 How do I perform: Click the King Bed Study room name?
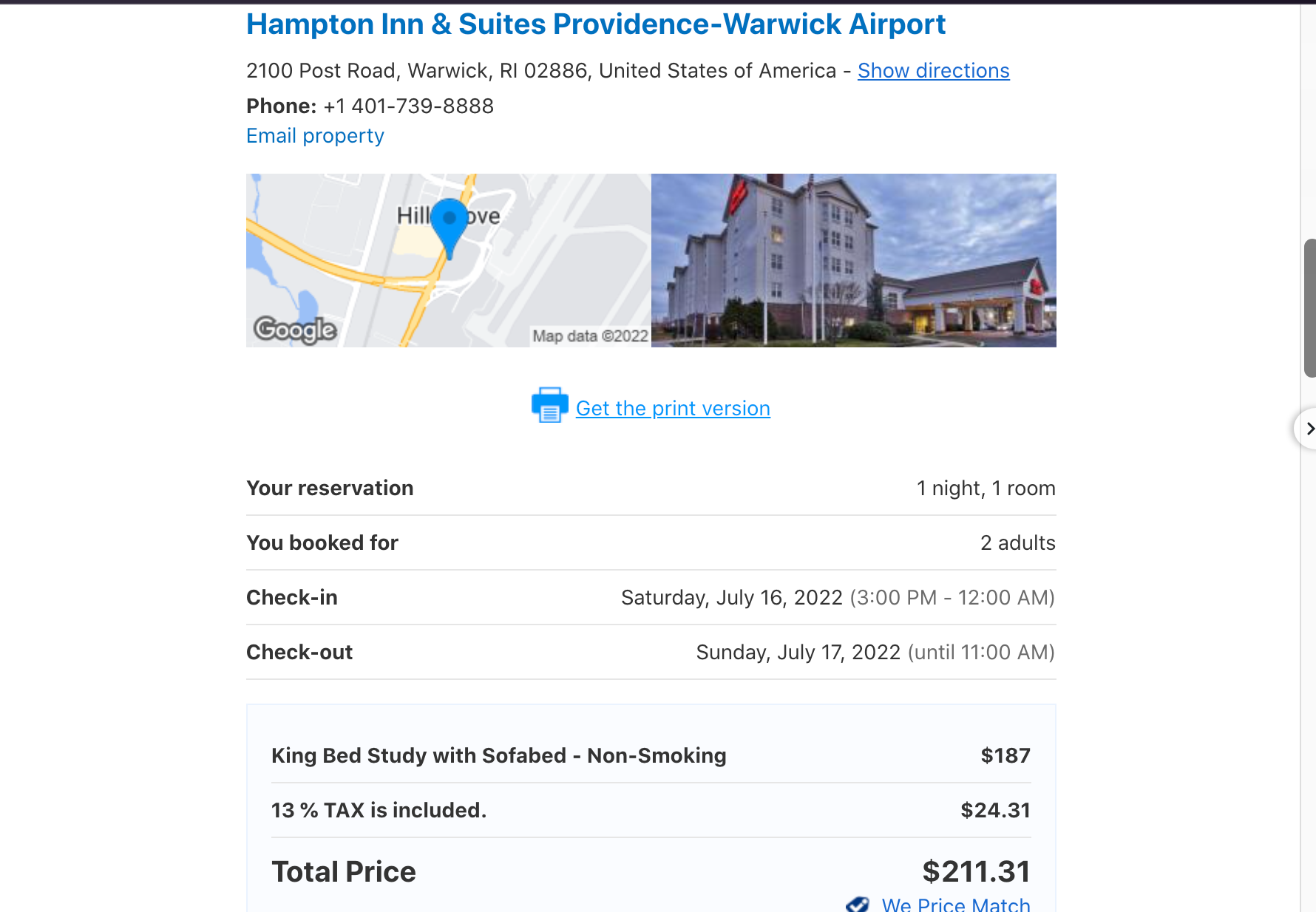[x=498, y=755]
